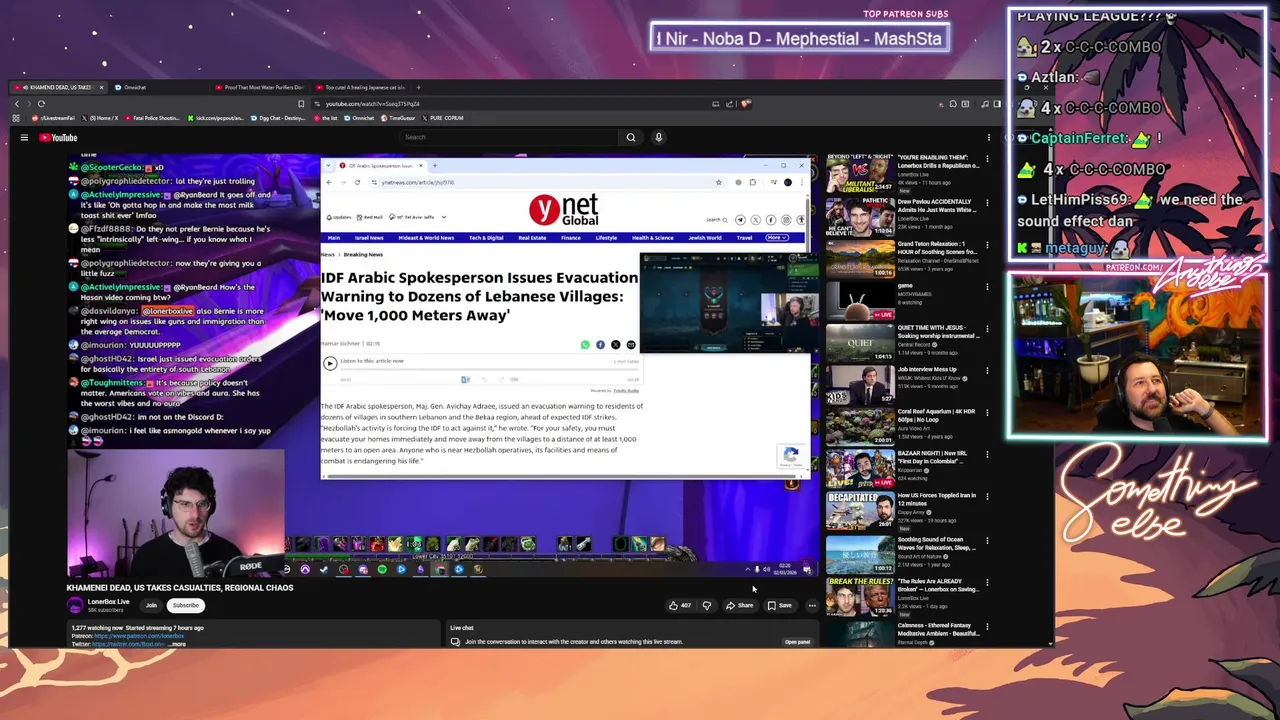
Task: Open options for Coral Reef Aquarium video
Action: (987, 413)
